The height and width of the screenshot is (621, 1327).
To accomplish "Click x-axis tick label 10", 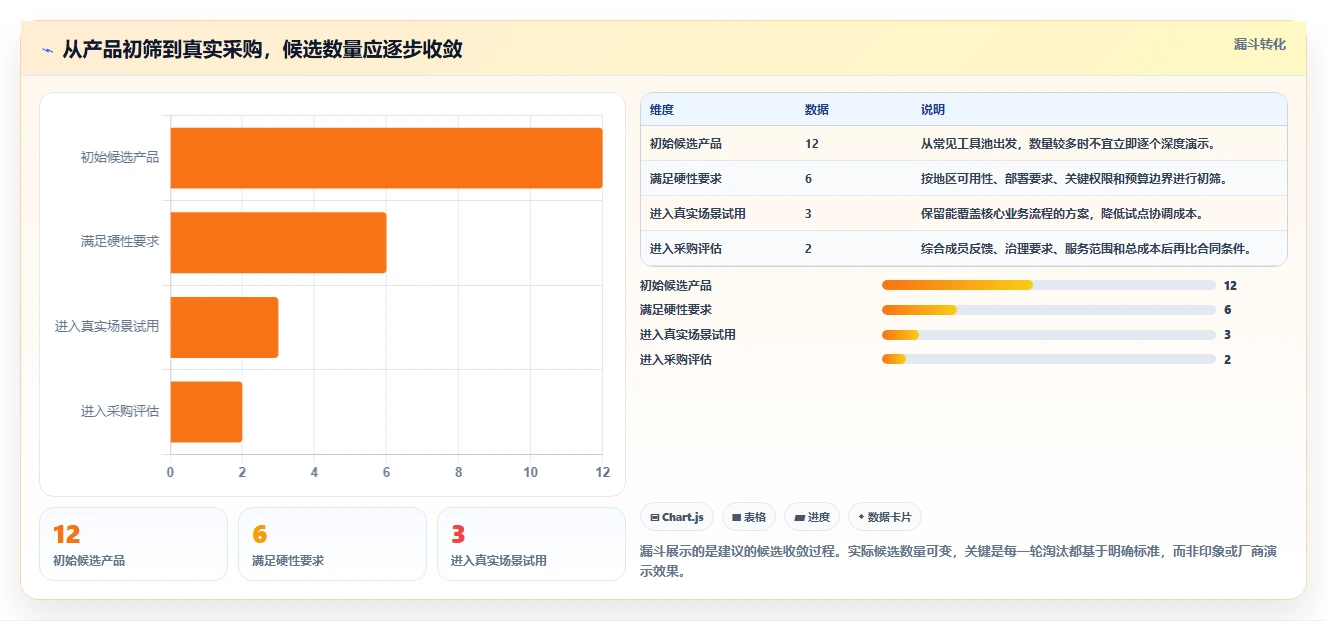I will [530, 473].
